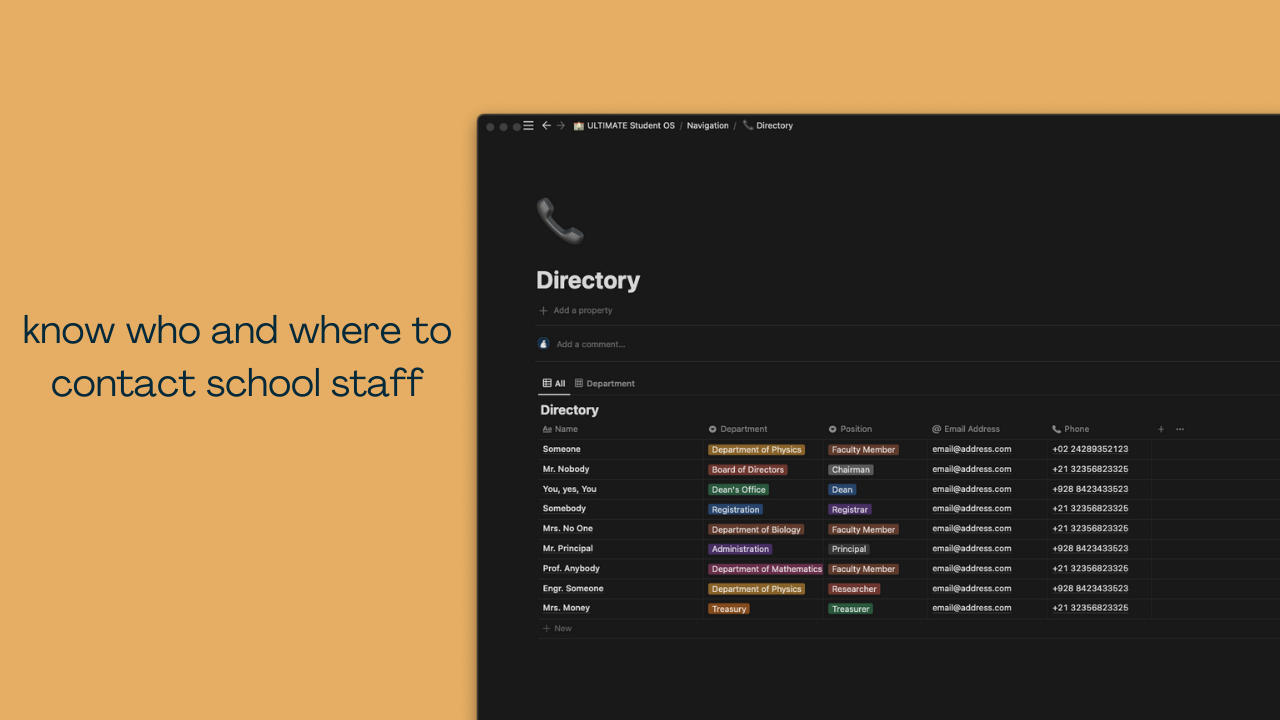
Task: Click the Principal position tag
Action: click(x=849, y=549)
